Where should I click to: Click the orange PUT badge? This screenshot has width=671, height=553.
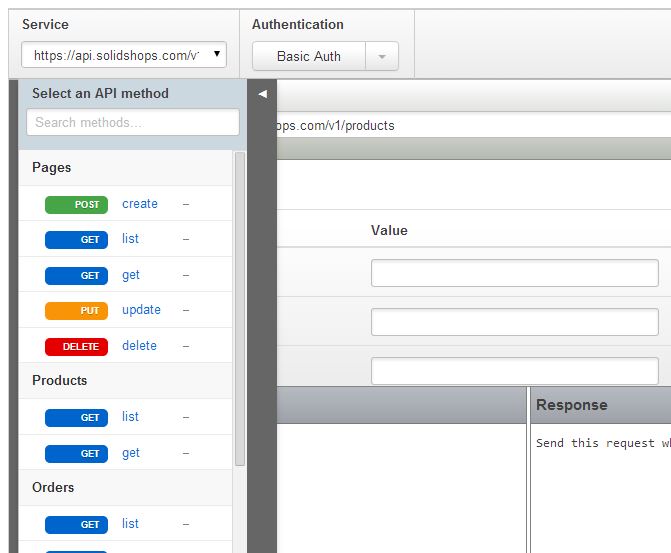pyautogui.click(x=76, y=311)
